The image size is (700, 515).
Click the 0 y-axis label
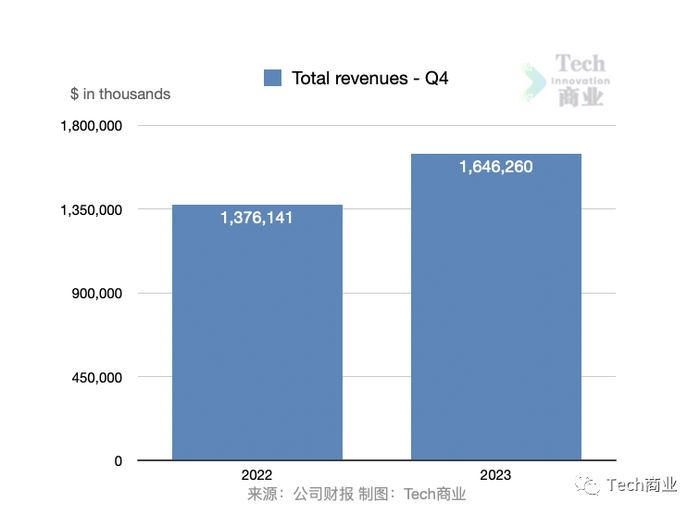pos(118,461)
